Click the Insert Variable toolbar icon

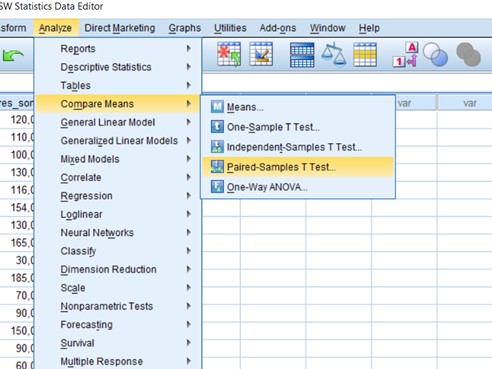tap(261, 54)
